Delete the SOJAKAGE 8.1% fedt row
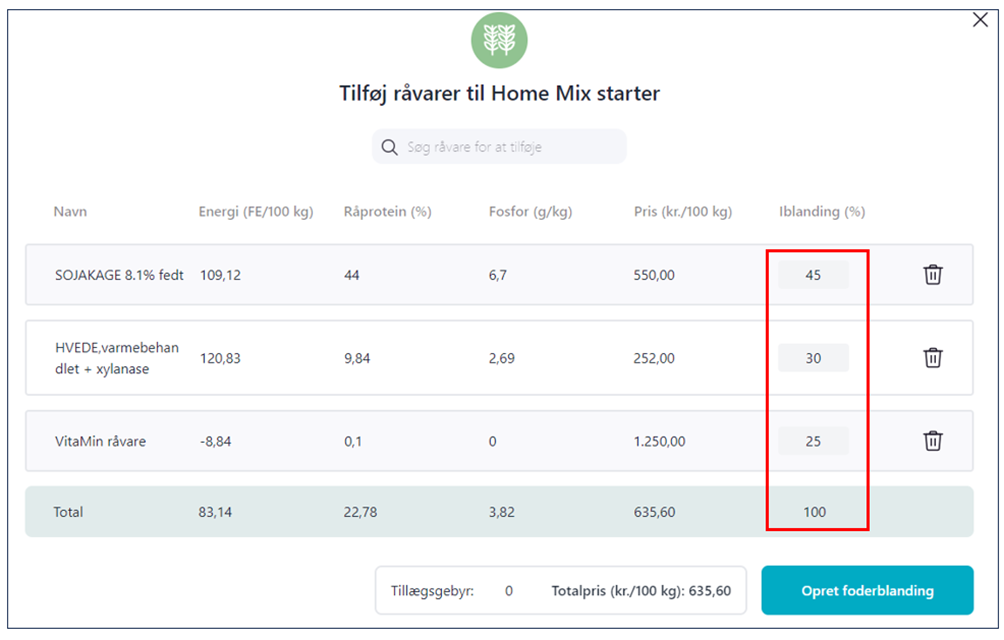 coord(932,275)
